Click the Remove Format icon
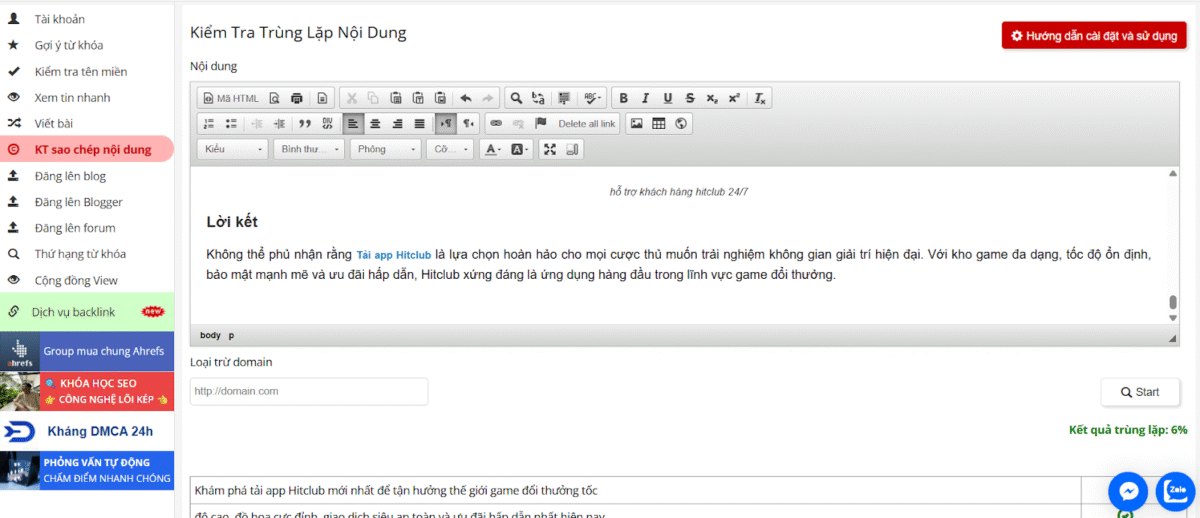Screen dimensions: 1200x518 760,98
